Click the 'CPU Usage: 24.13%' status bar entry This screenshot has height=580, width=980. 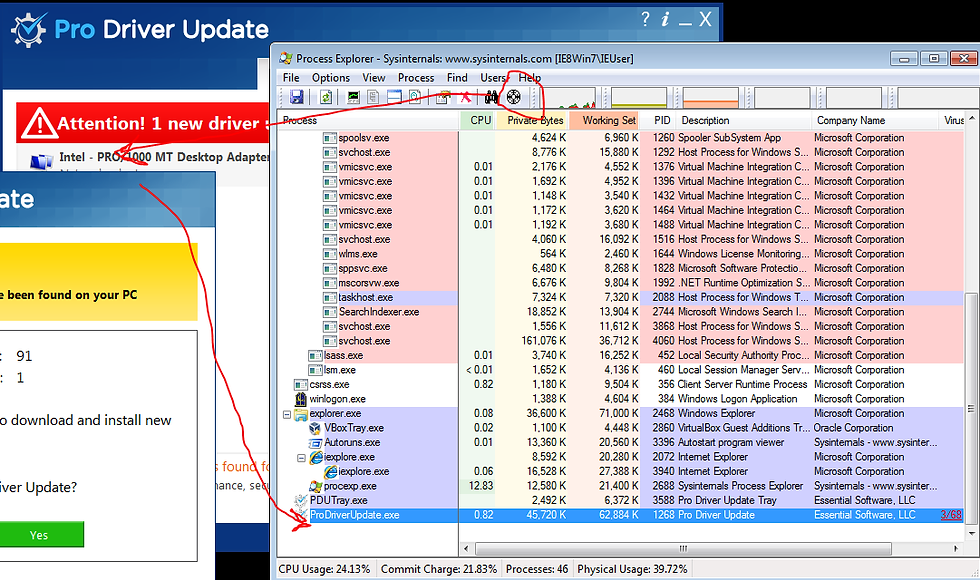click(324, 569)
